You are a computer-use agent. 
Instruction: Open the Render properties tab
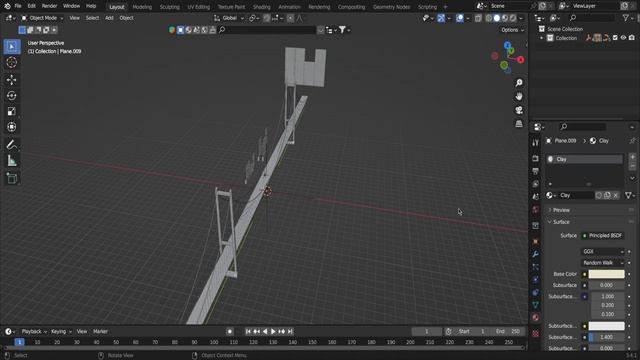(x=536, y=158)
